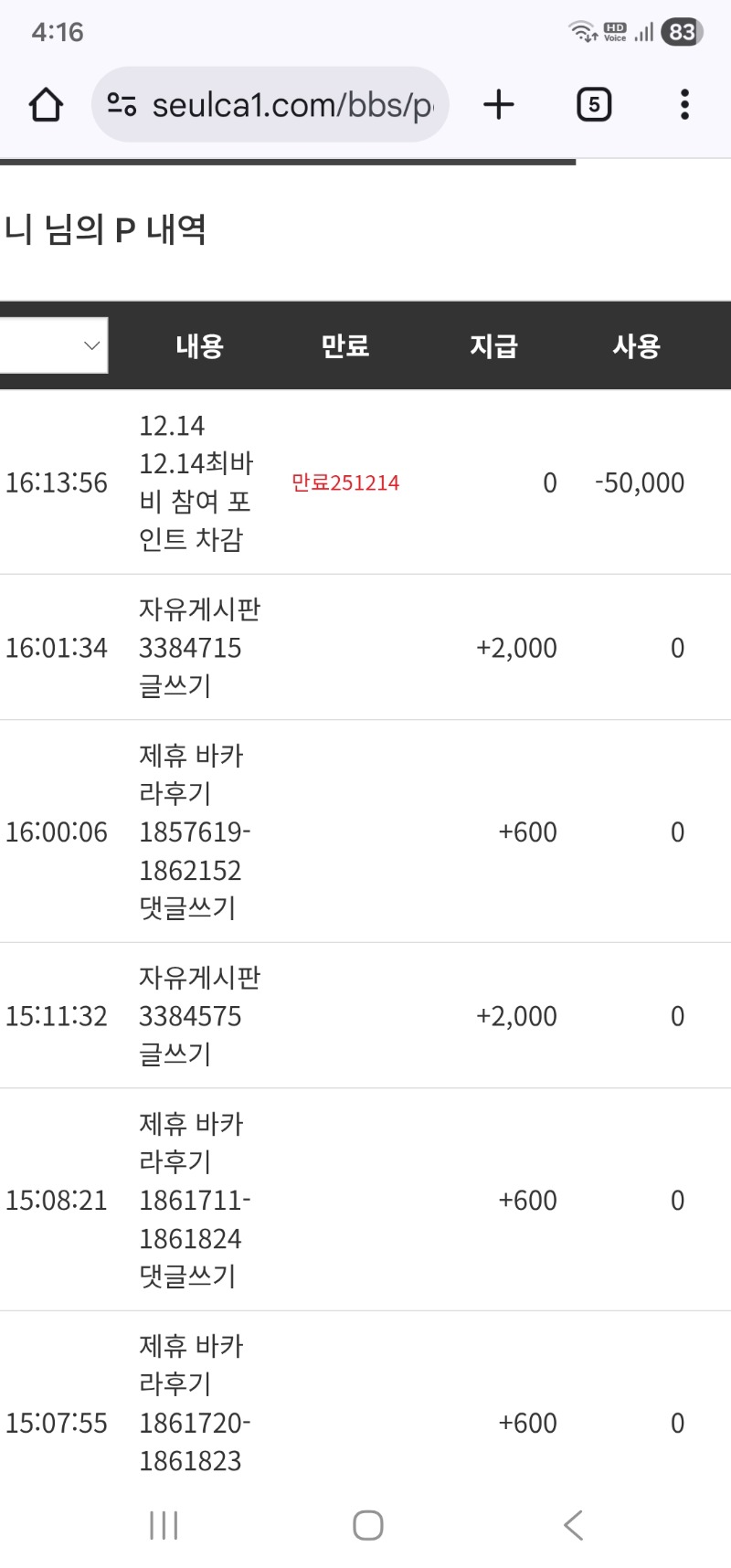Switch to another tab via tab counter 5
Image resolution: width=731 pixels, height=1568 pixels.
coord(593,103)
